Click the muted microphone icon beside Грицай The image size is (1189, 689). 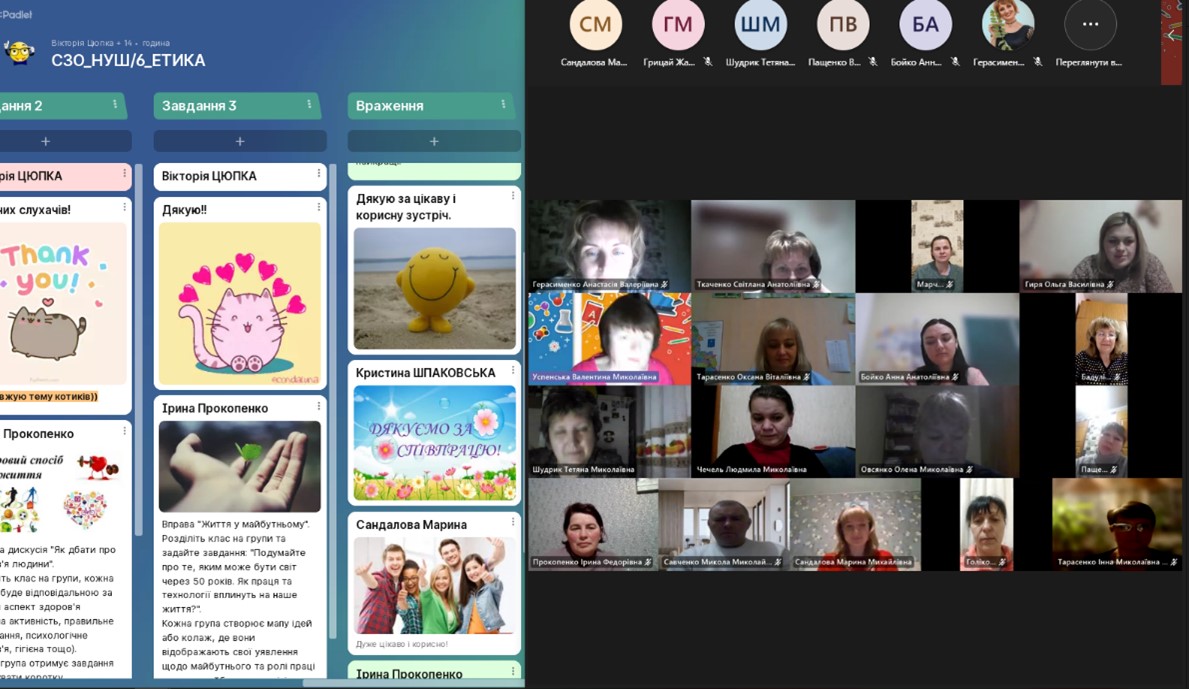[x=707, y=62]
